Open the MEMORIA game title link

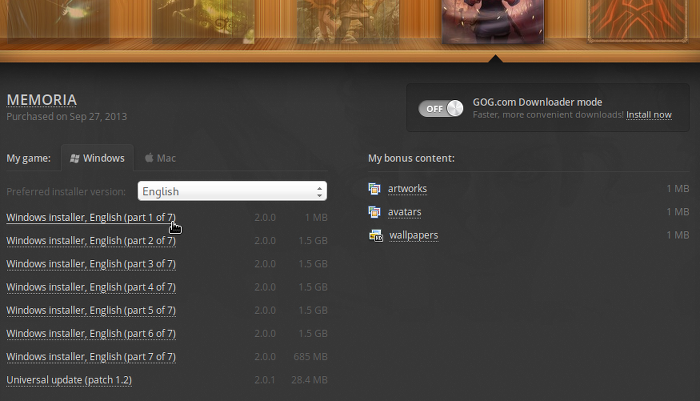(42, 100)
